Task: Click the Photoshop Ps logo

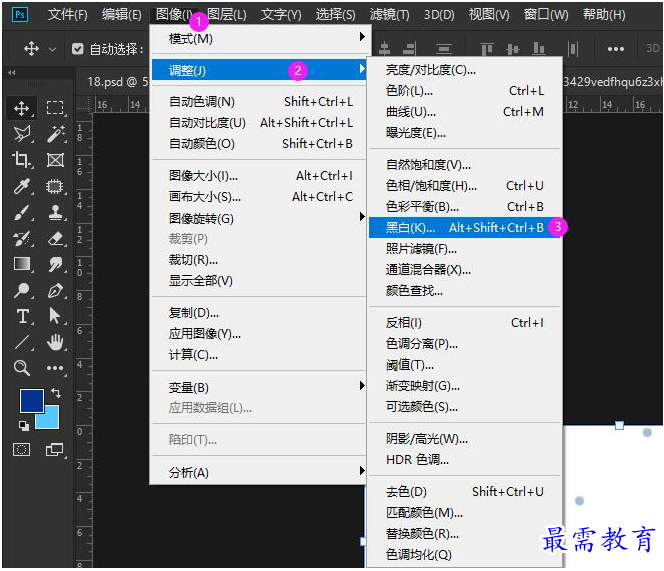Action: 19,15
